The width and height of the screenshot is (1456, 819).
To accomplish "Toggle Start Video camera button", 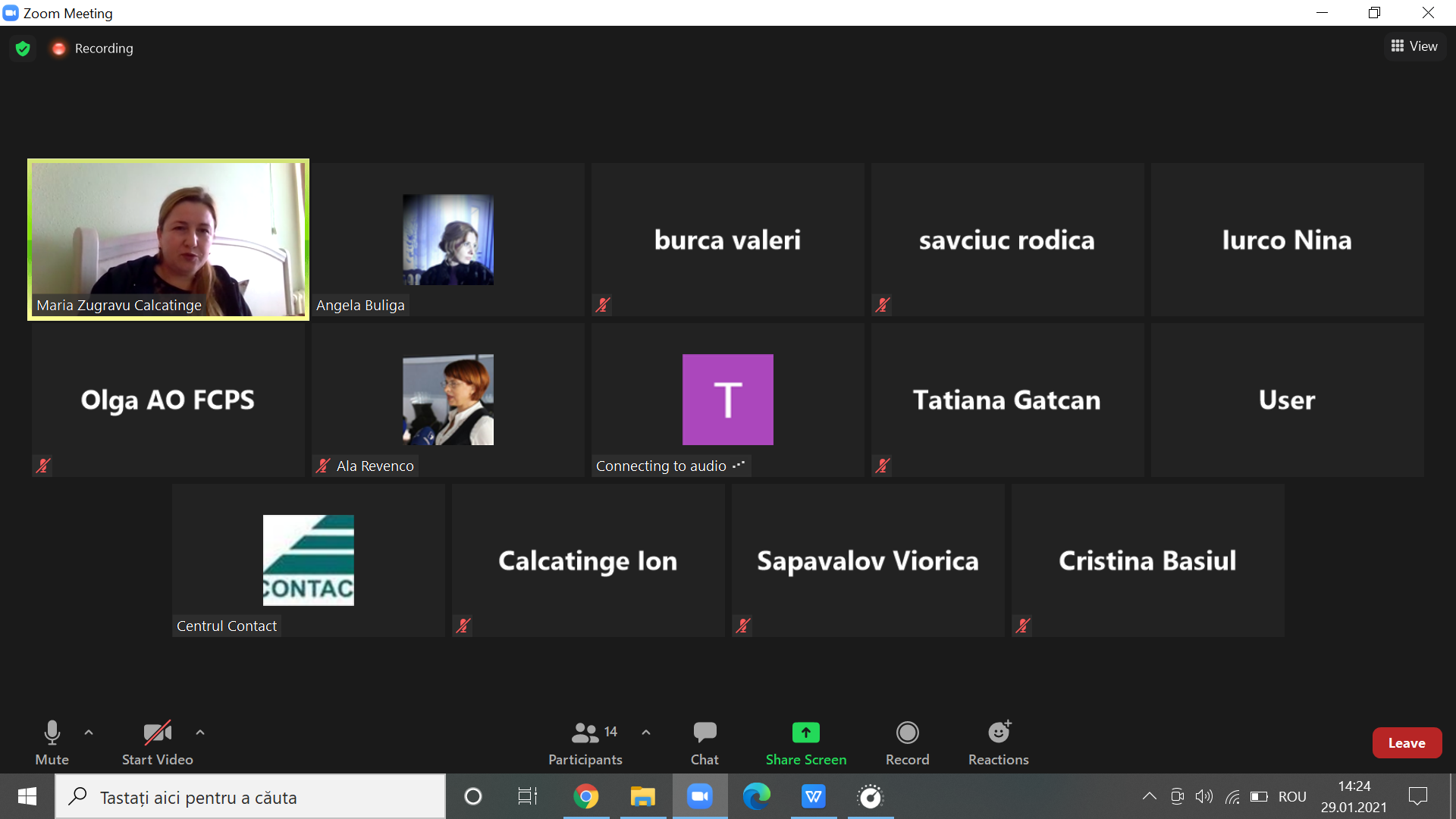I will [x=157, y=733].
